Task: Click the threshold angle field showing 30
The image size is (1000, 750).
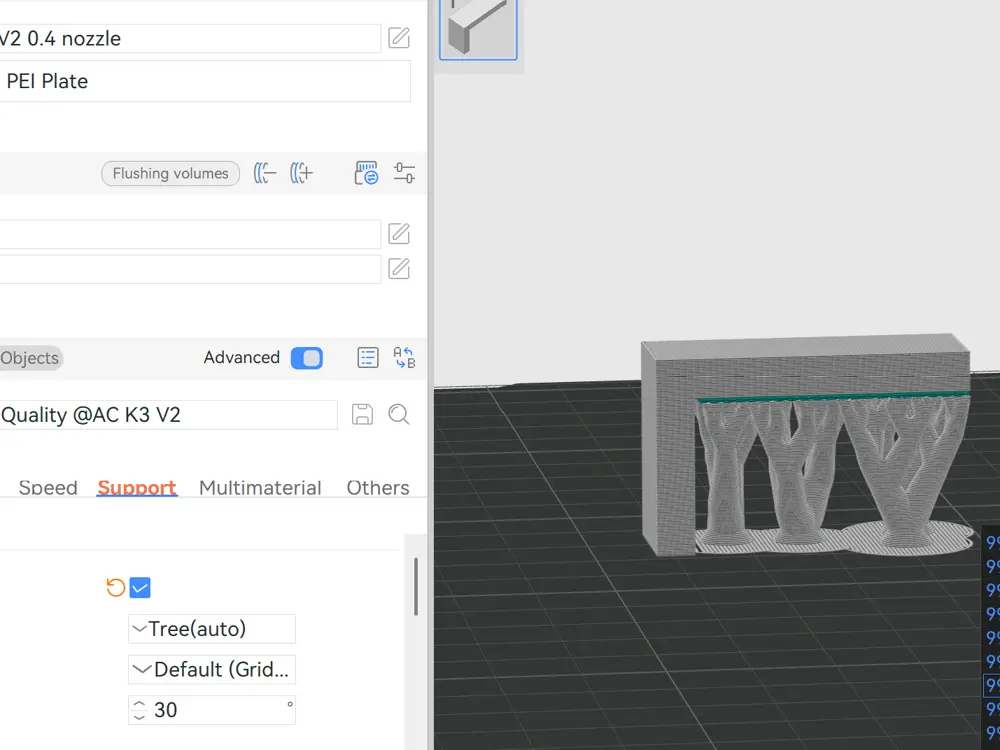Action: point(212,710)
